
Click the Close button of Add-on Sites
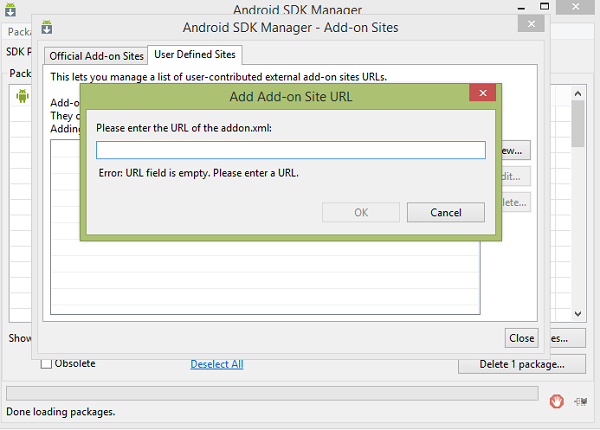[x=521, y=338]
